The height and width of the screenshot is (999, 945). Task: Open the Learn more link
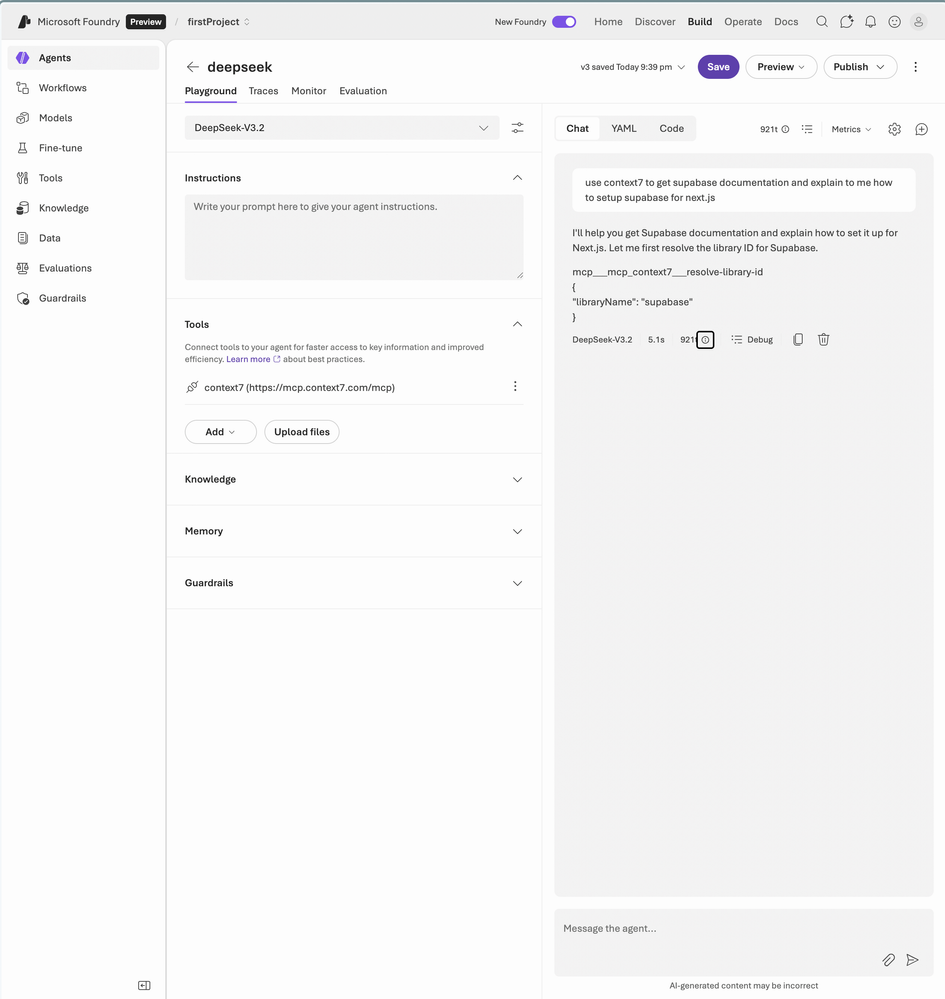coord(253,359)
